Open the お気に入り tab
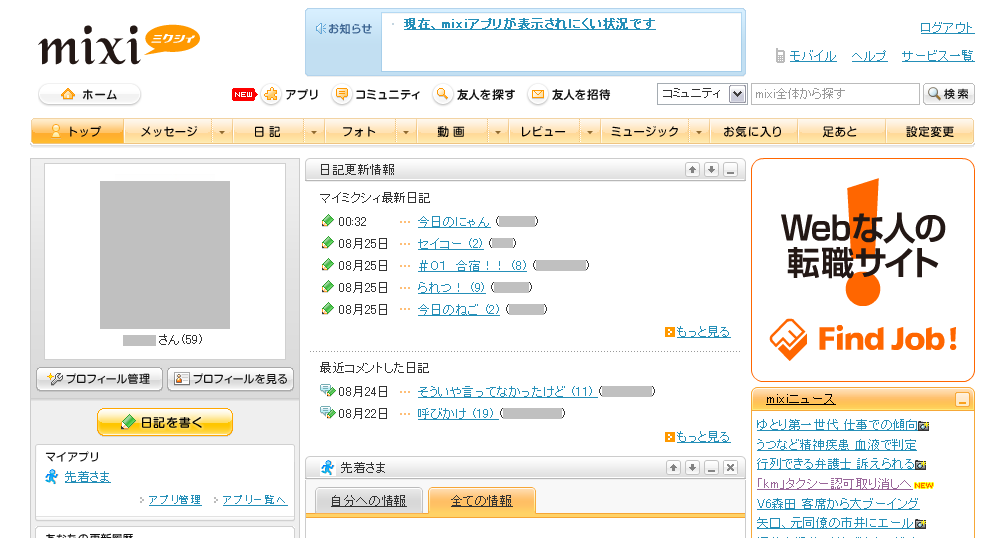Screen dimensions: 1000x538 pos(753,131)
